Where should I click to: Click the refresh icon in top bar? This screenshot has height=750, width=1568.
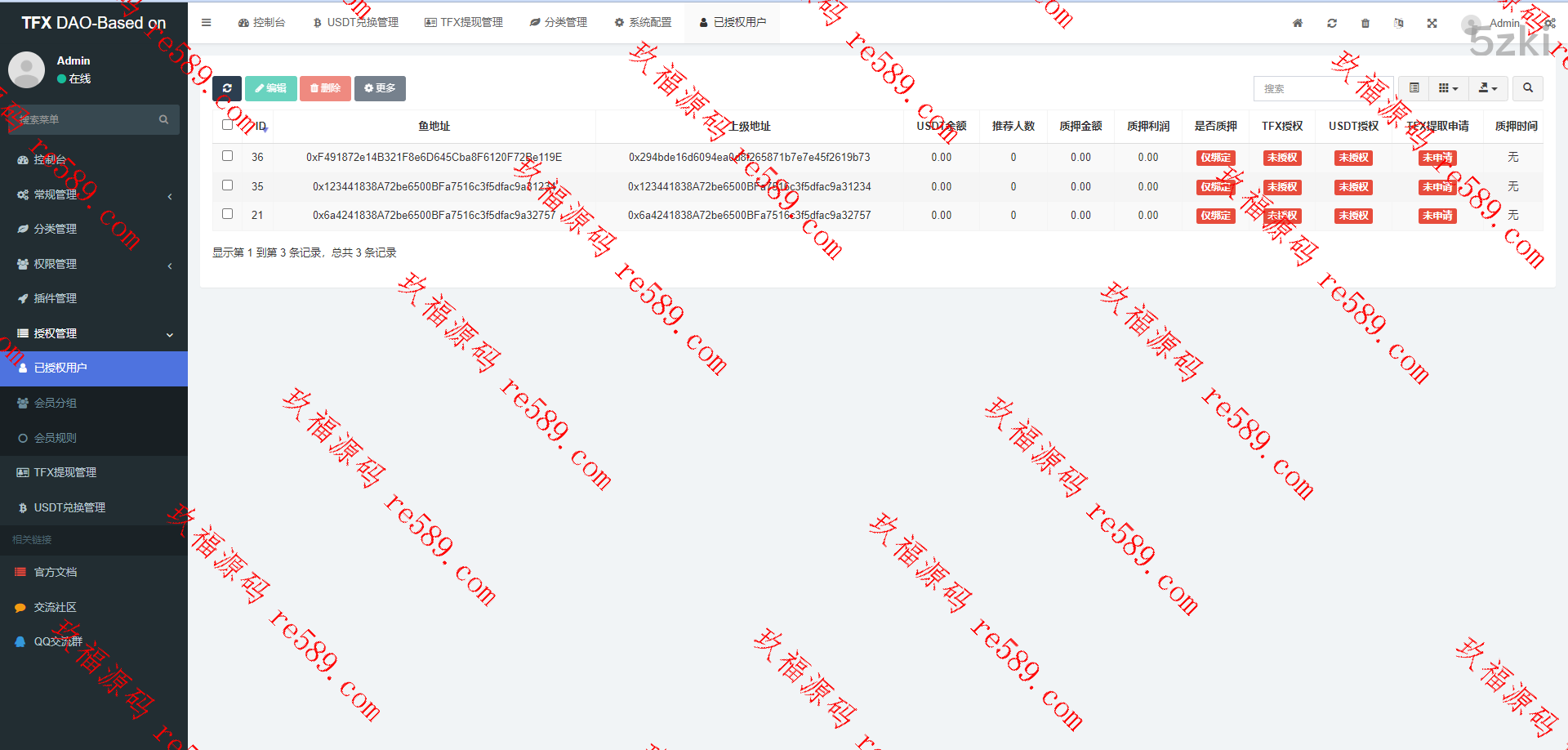point(1332,23)
